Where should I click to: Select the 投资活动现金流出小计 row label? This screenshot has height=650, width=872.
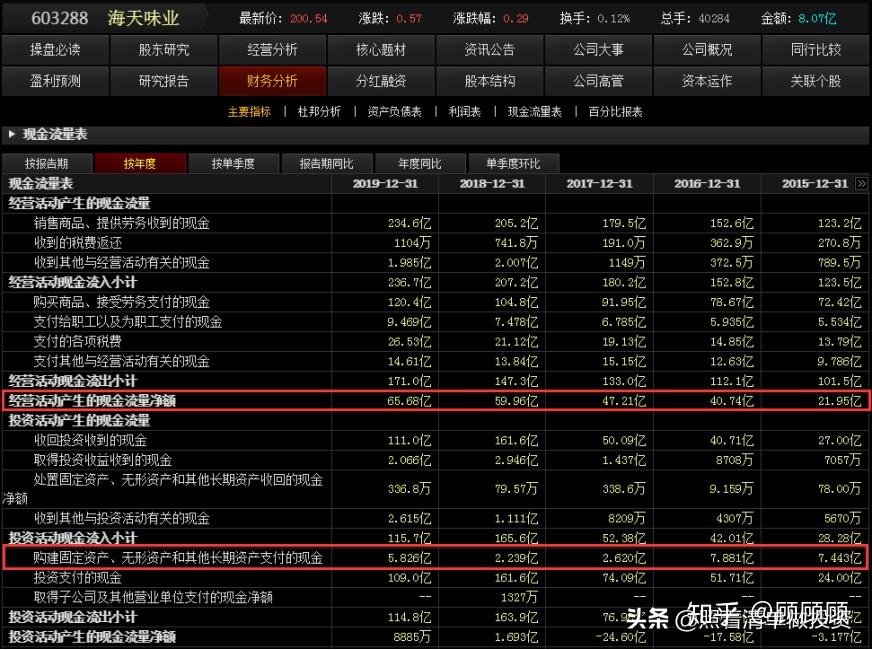point(72,617)
